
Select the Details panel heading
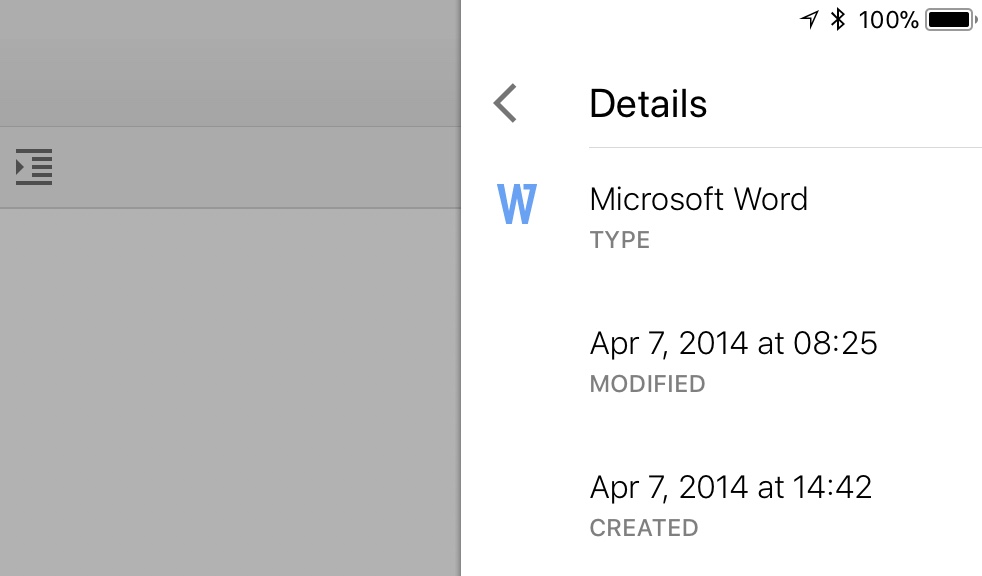coord(648,103)
